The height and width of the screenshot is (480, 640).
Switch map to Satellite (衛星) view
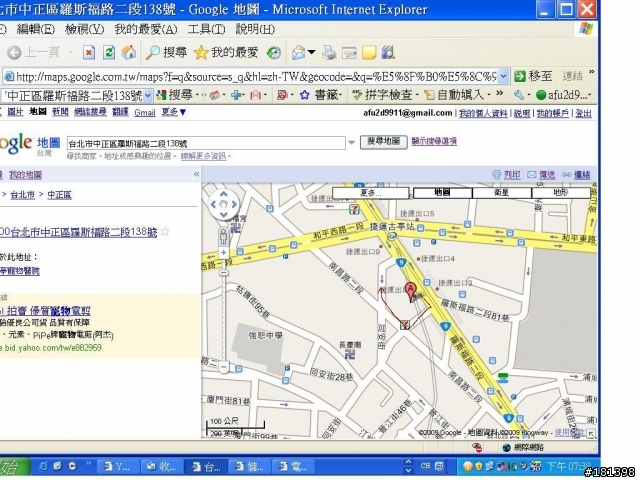pos(502,193)
